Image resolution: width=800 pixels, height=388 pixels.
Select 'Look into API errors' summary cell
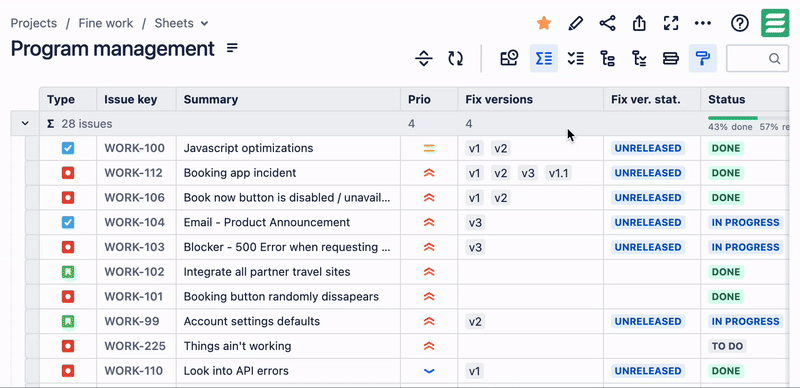[288, 371]
